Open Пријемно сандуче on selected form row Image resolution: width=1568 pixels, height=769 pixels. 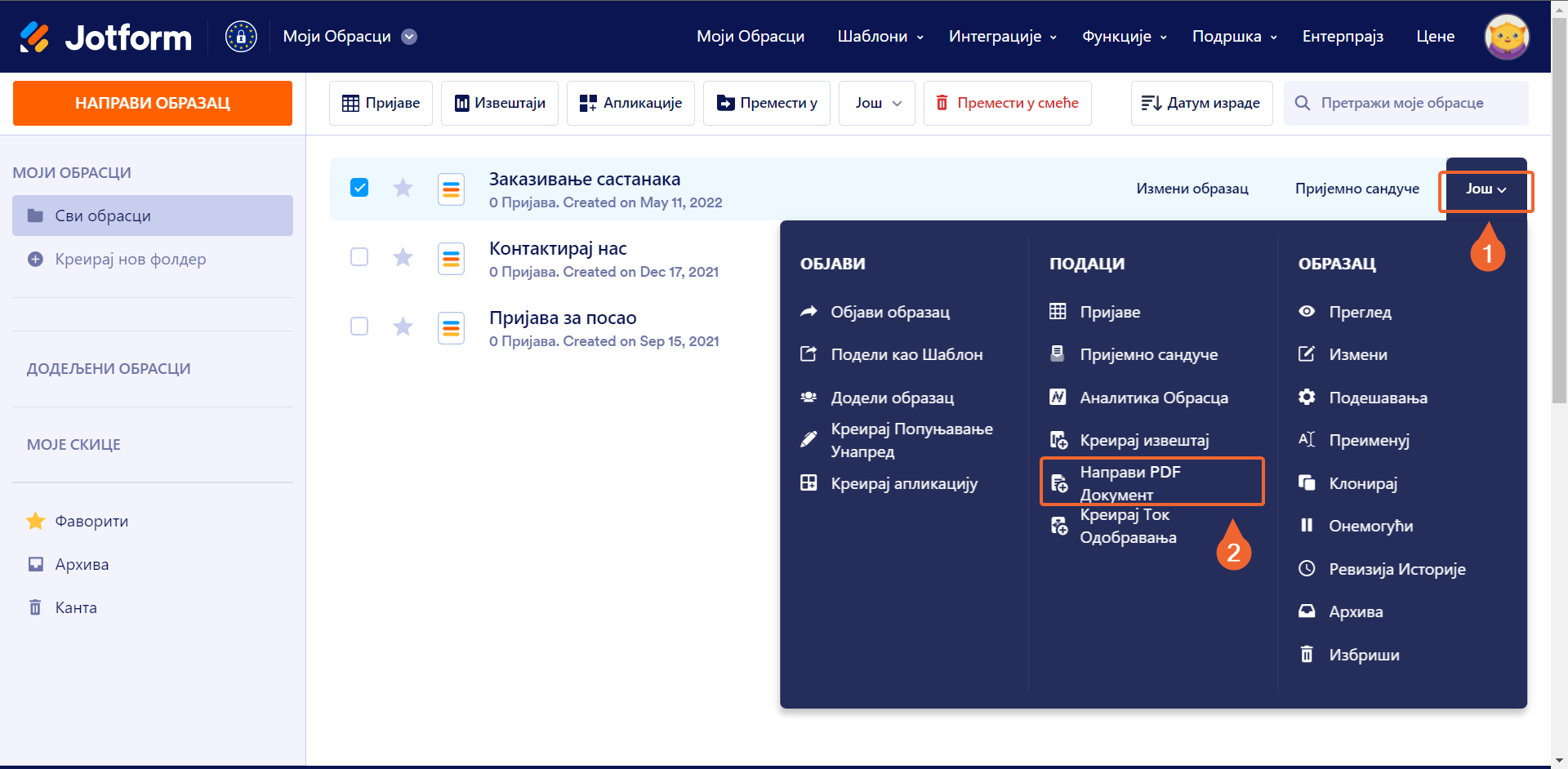tap(1357, 189)
